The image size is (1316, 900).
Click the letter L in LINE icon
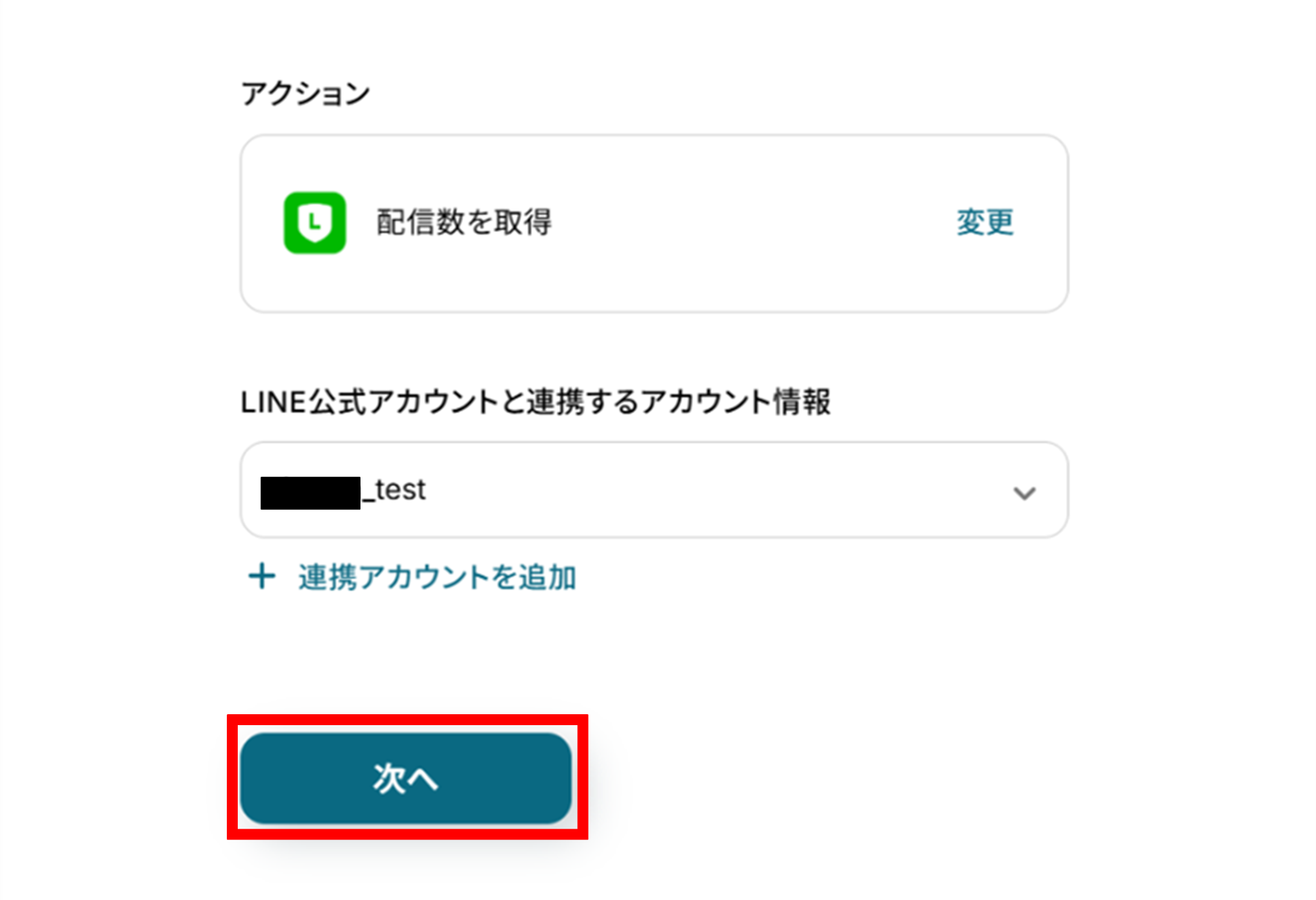(314, 221)
